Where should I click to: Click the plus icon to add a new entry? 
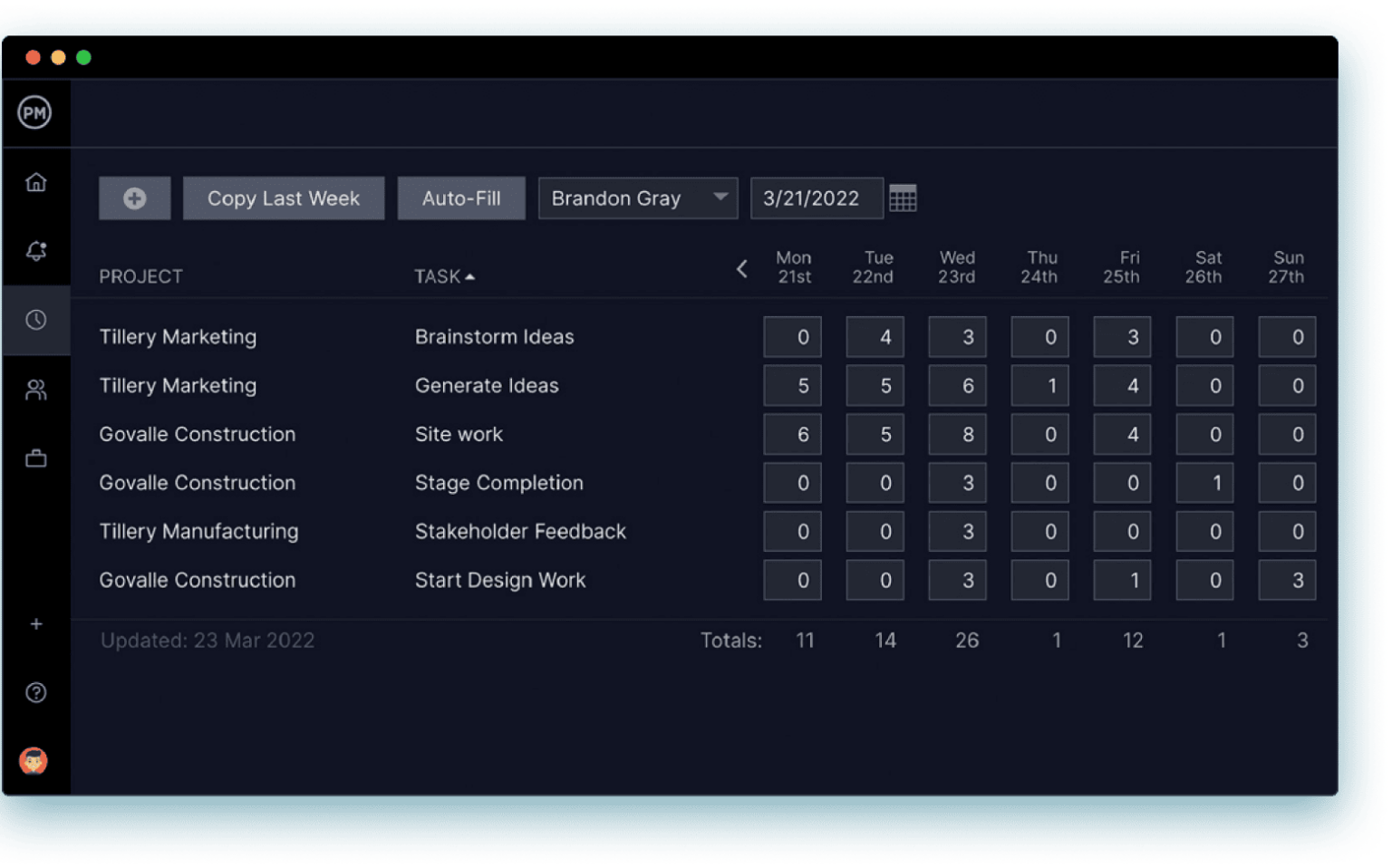134,198
